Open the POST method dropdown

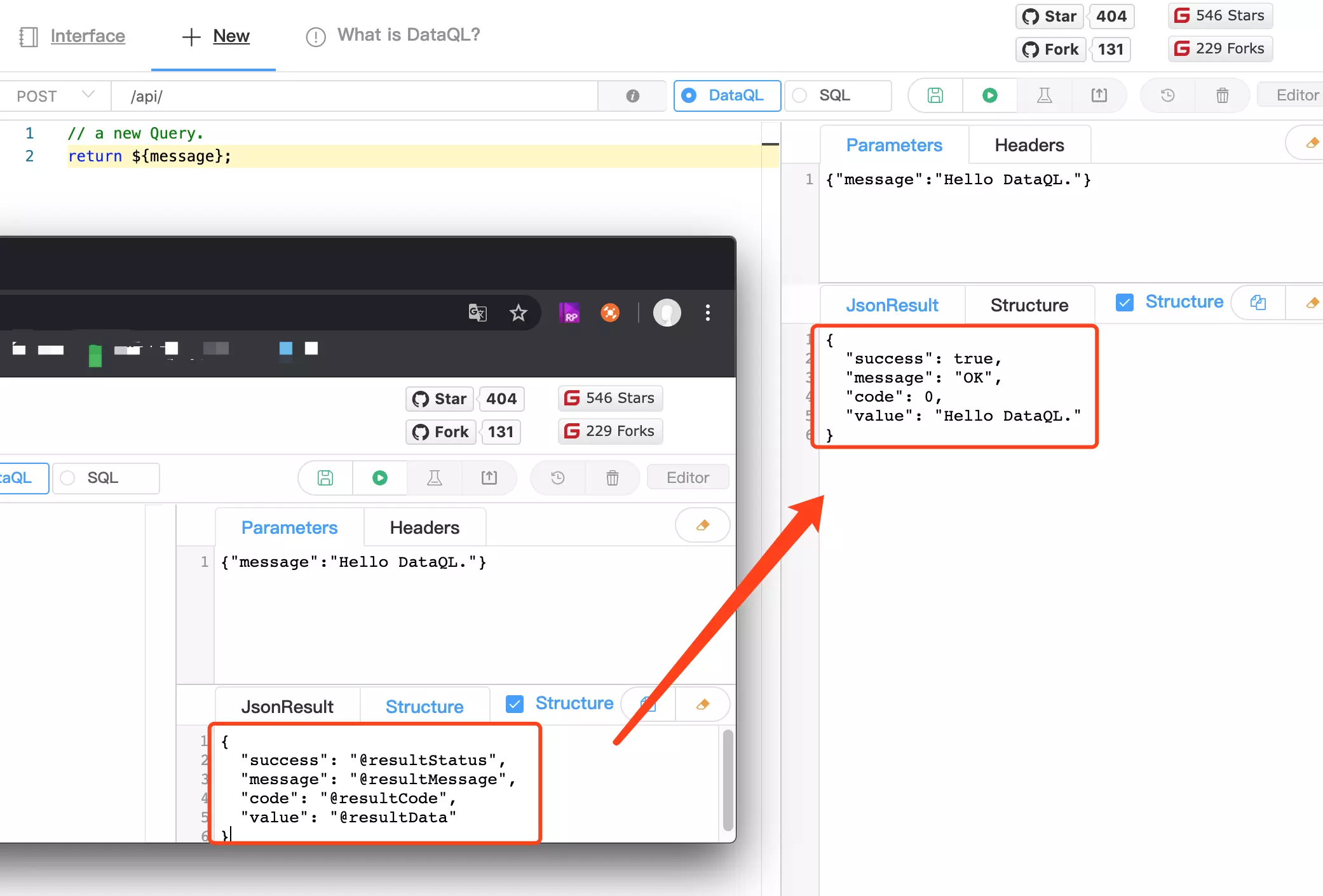[55, 95]
